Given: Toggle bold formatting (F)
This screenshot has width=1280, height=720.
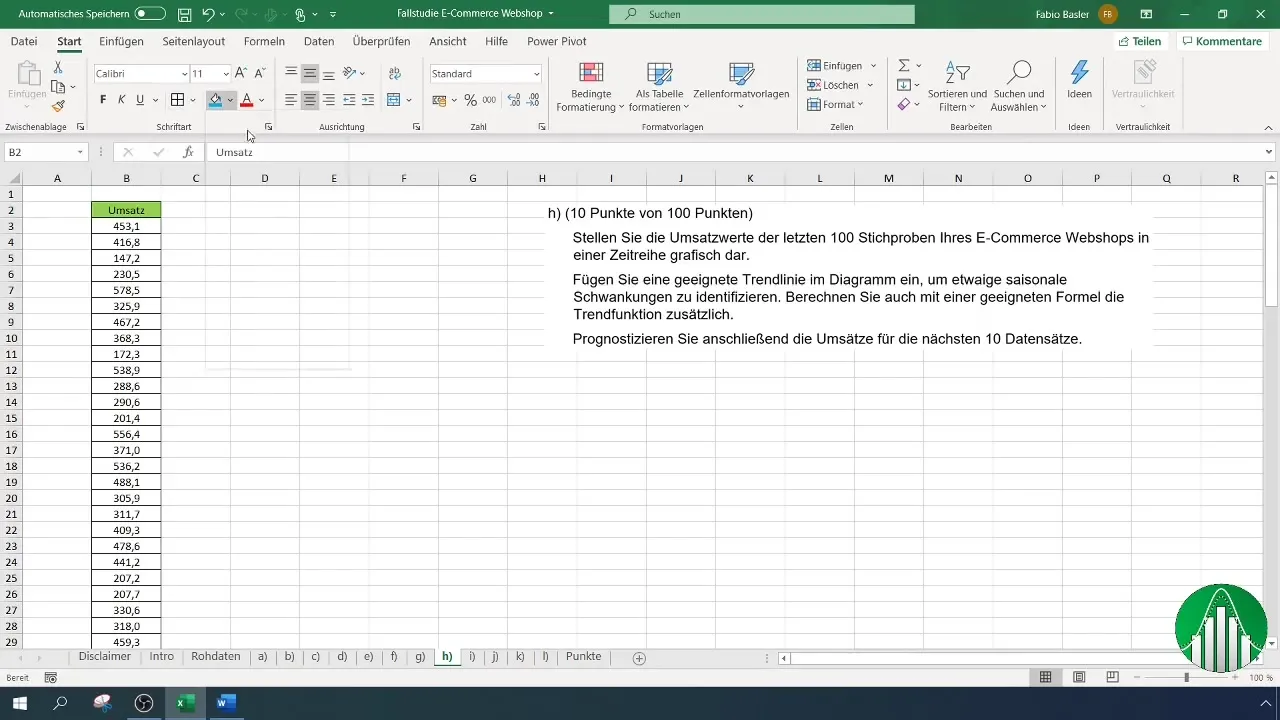Looking at the screenshot, I should [x=103, y=100].
